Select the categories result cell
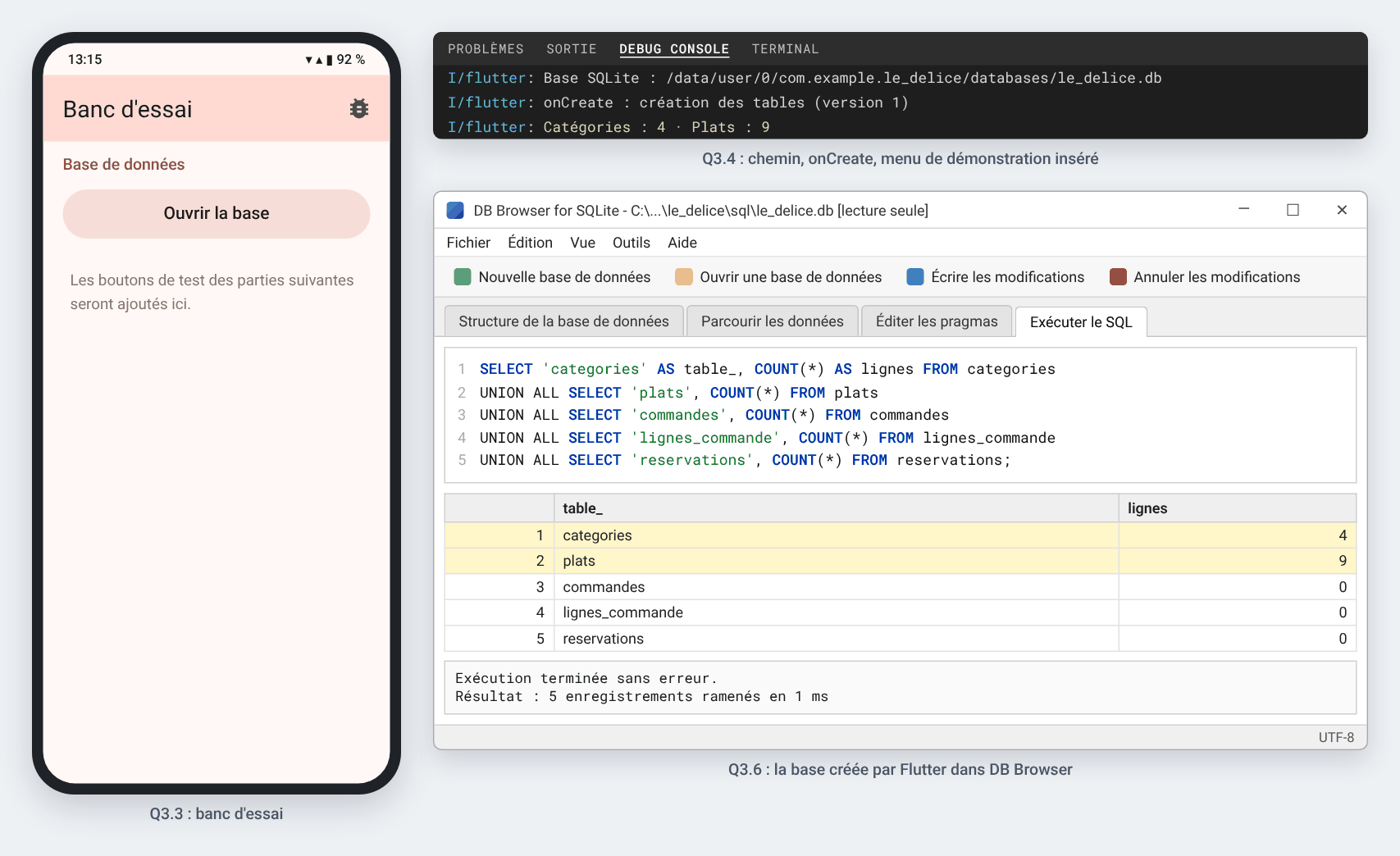Screen dimensions: 1400x856 [837, 535]
